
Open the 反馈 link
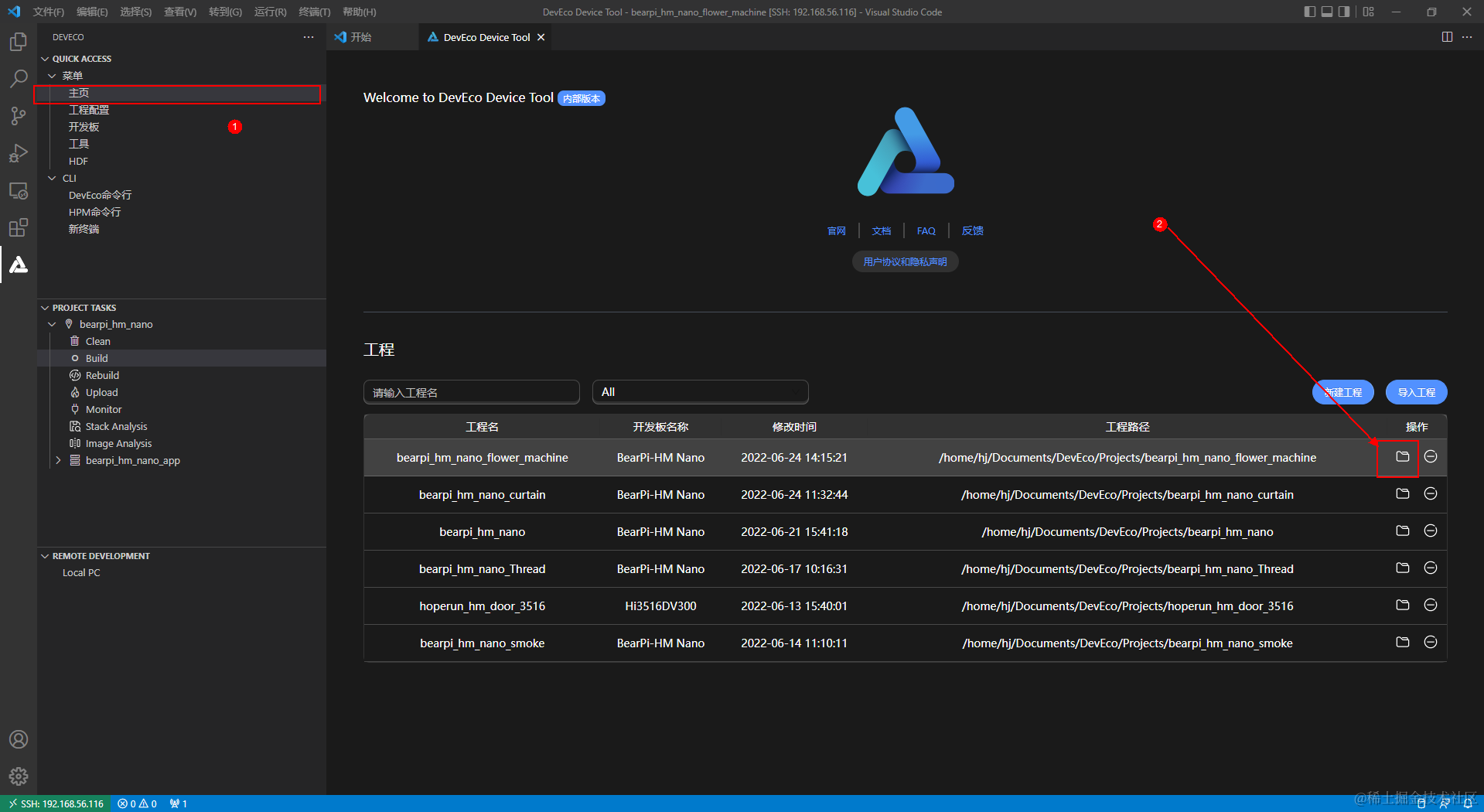pos(973,230)
